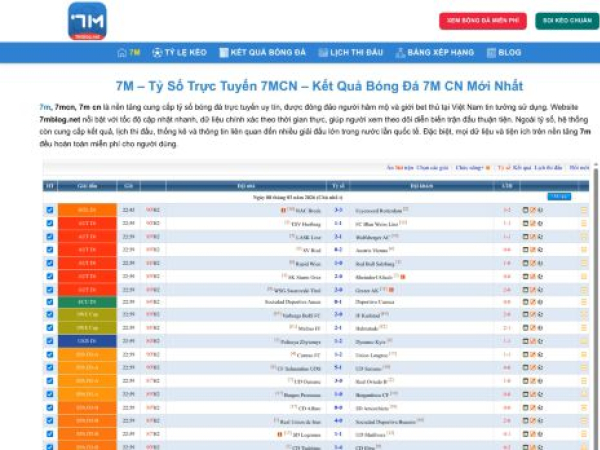Open match analysis icon in CD Alfaro row
Screen dimensions: 600x450
tap(525, 408)
